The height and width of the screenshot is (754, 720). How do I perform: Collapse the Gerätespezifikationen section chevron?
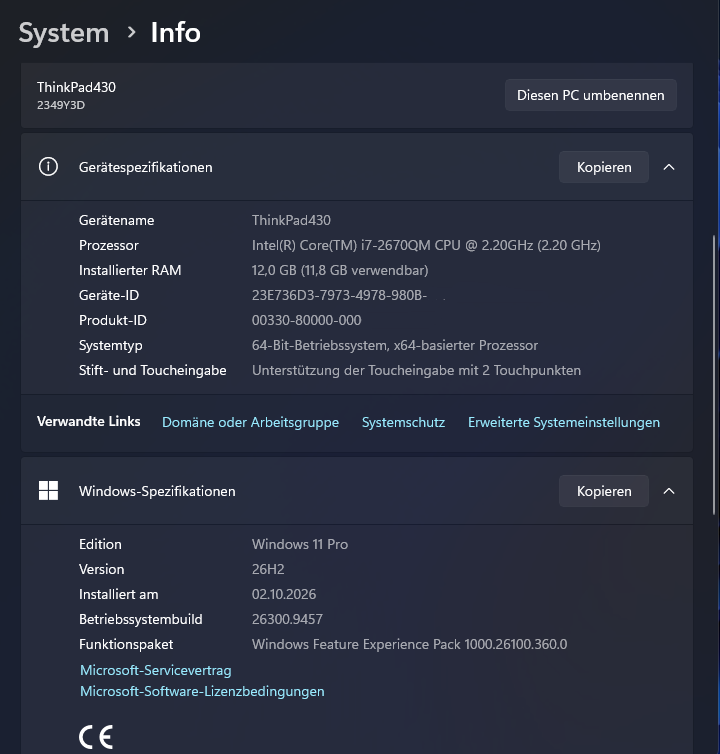tap(669, 167)
